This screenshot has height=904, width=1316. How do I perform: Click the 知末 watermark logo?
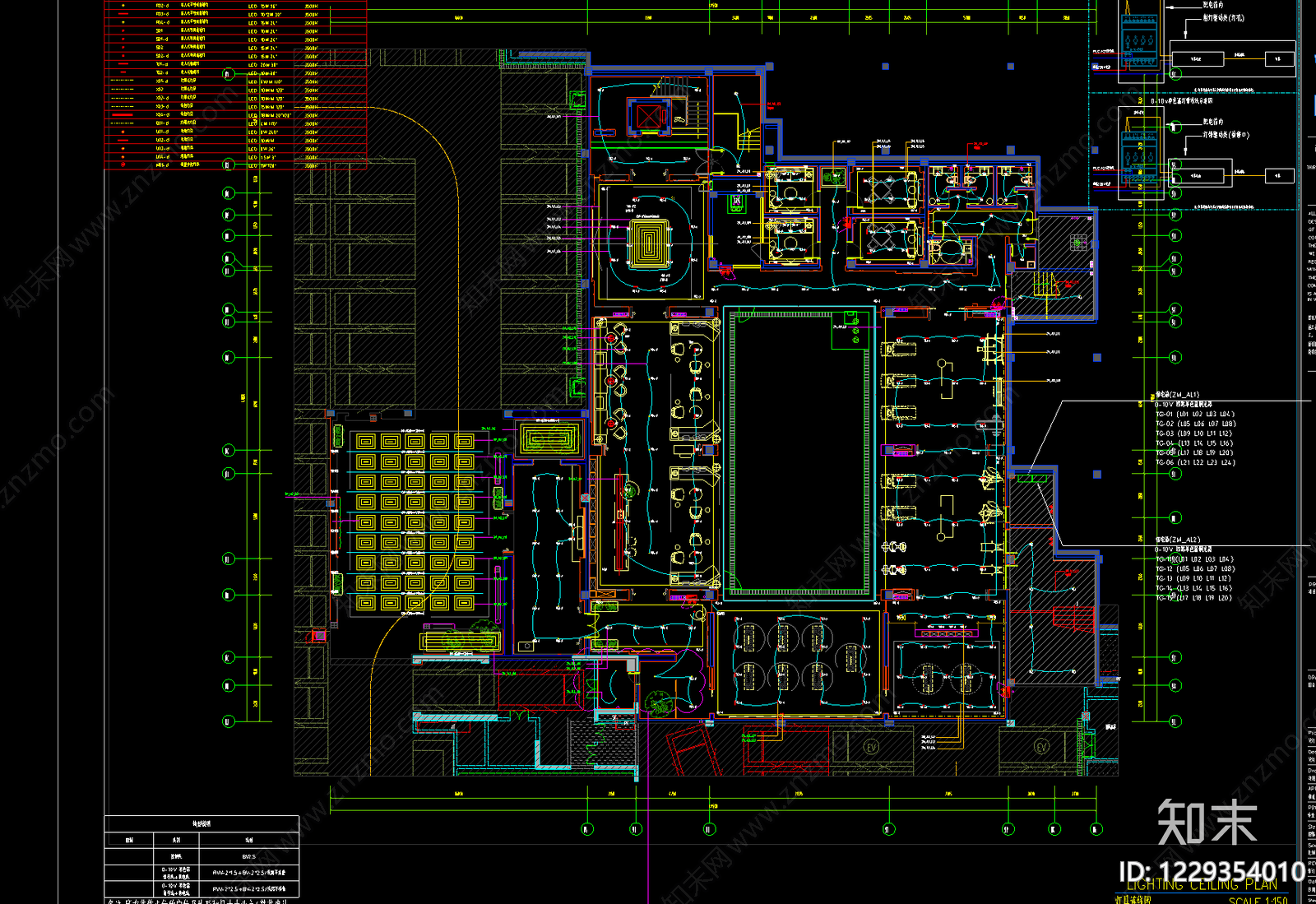click(1207, 822)
